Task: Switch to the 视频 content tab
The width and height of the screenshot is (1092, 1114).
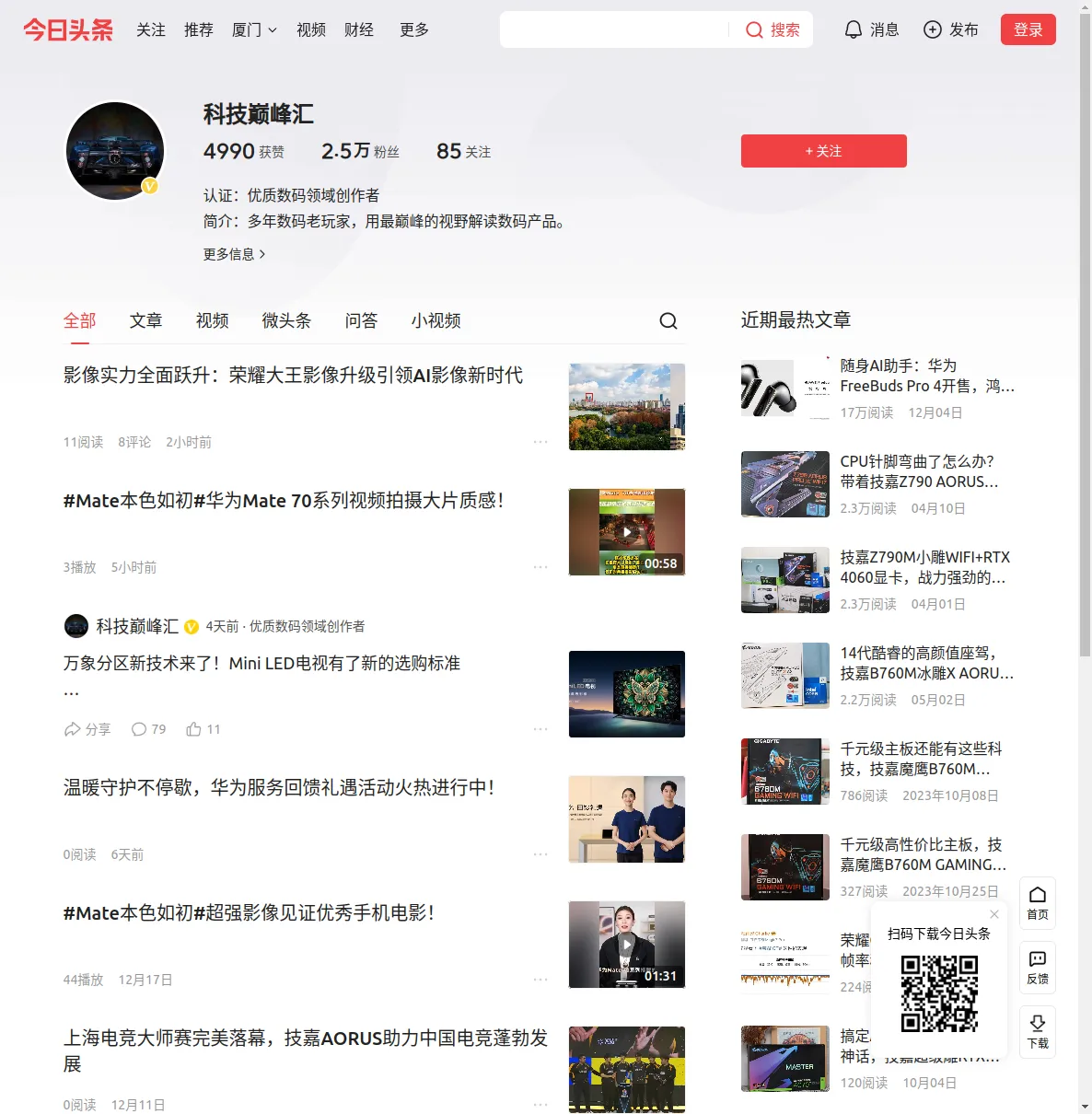Action: [213, 320]
